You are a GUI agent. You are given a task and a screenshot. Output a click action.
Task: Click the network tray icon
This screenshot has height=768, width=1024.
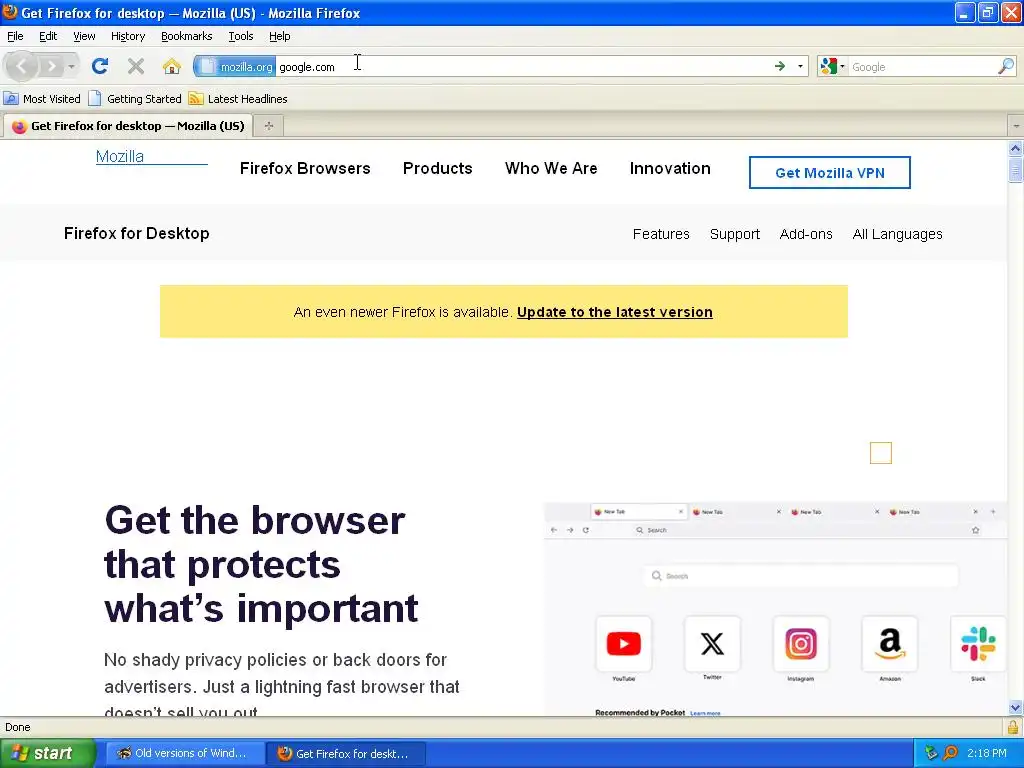pos(931,754)
